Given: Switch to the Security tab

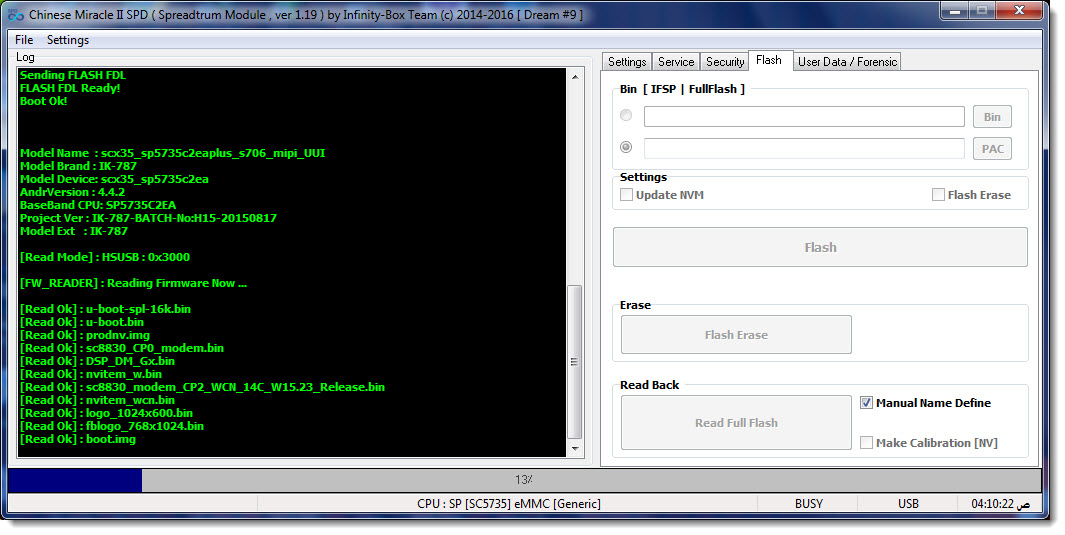Looking at the screenshot, I should point(725,62).
